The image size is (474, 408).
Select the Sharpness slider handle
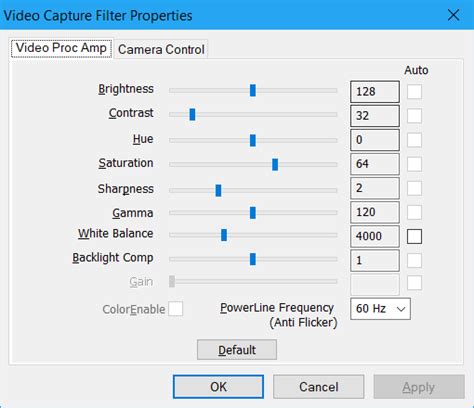tap(218, 190)
